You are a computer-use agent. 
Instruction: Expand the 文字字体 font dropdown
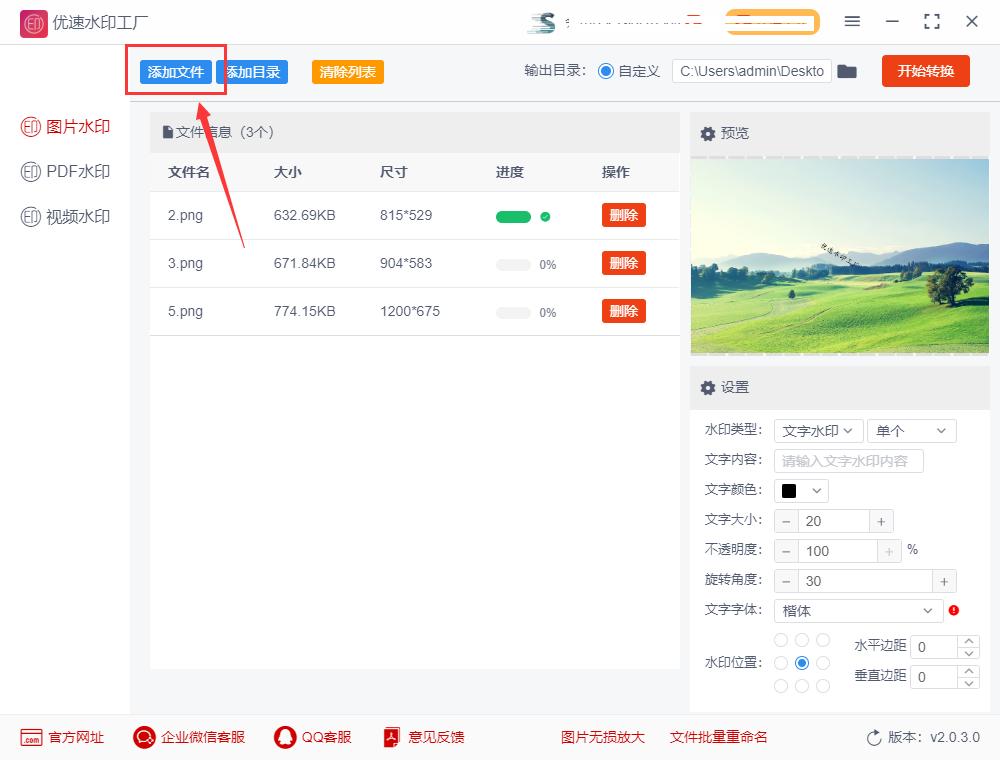click(x=857, y=611)
